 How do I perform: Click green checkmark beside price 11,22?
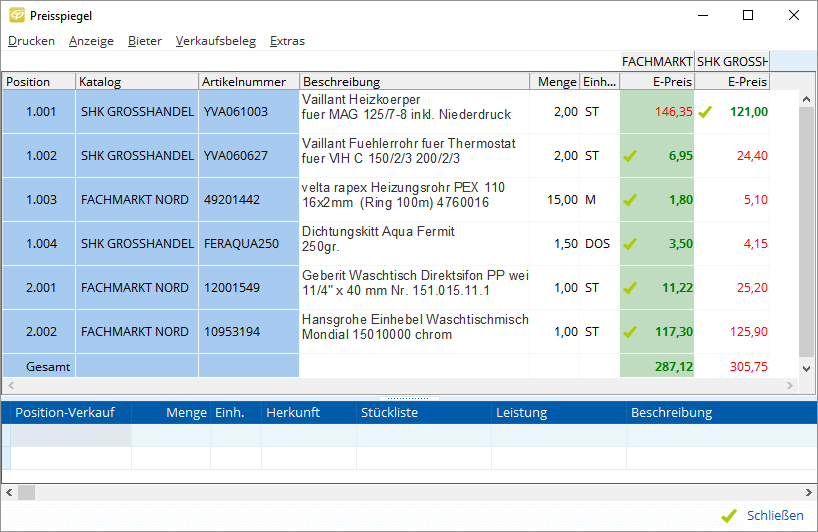[630, 288]
